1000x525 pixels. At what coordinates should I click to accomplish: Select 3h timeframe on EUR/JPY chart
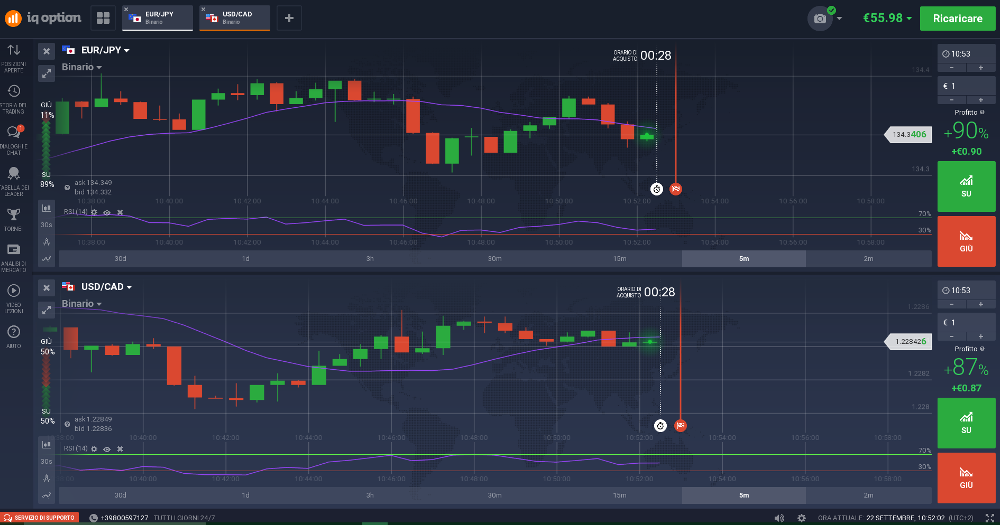[370, 258]
